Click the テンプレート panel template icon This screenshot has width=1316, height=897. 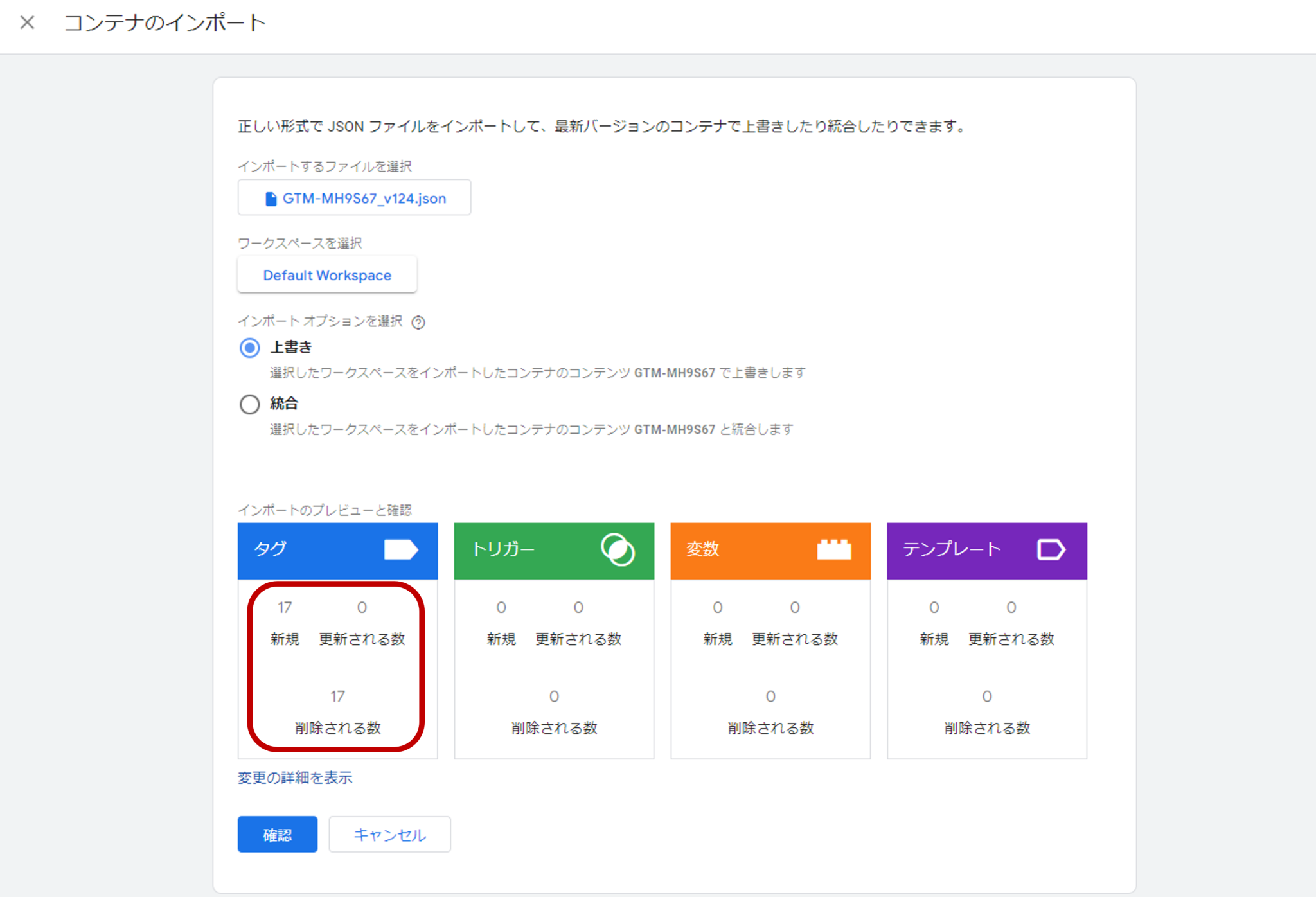[1052, 549]
